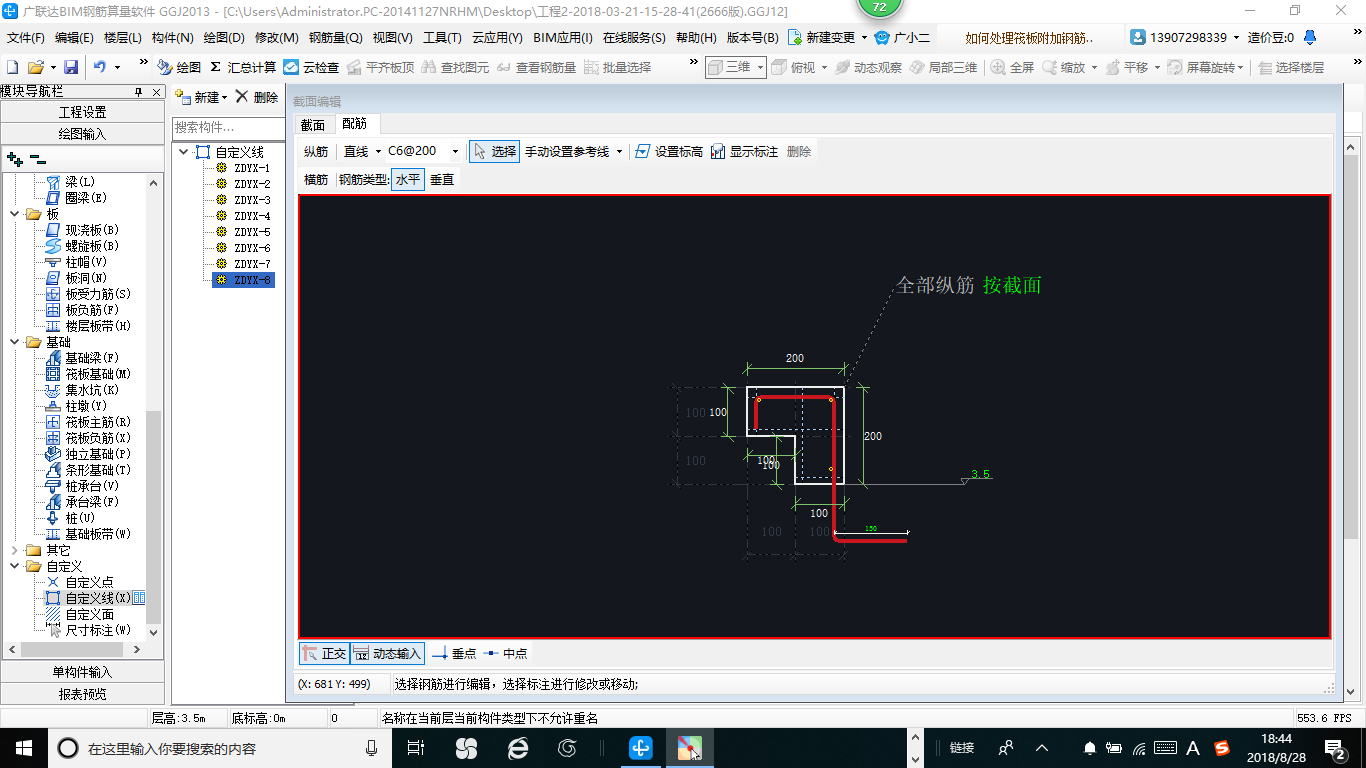
Task: Click the 报表预览 button
Action: [x=82, y=693]
